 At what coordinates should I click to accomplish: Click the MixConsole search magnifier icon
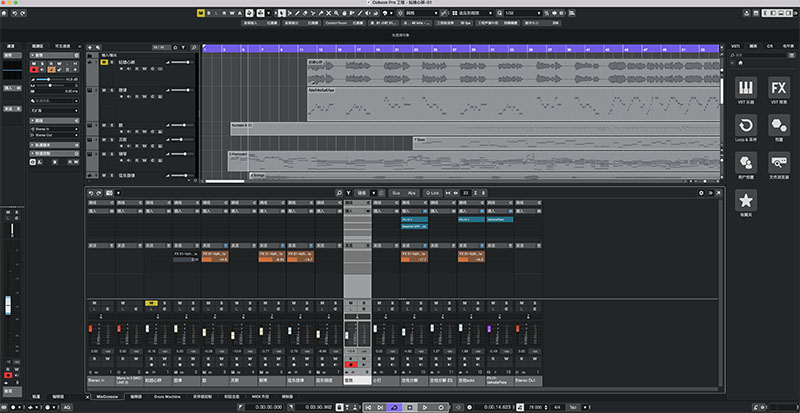click(339, 193)
